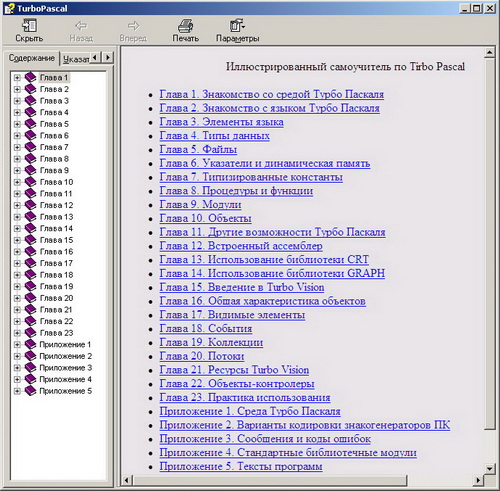Click the Скрыть (Hide) toolbar icon

(x=29, y=25)
